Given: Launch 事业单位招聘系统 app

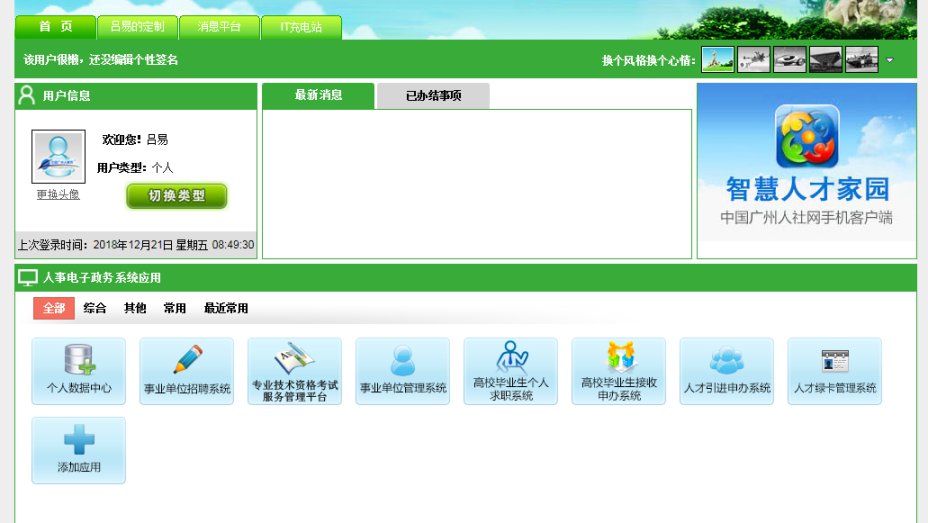Looking at the screenshot, I should 187,371.
